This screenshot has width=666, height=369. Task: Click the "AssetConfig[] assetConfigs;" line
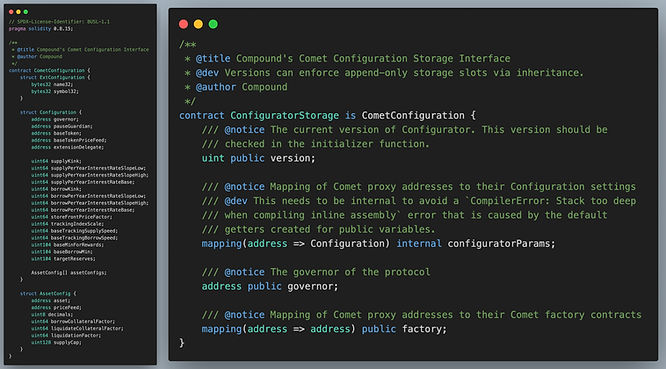tap(69, 273)
